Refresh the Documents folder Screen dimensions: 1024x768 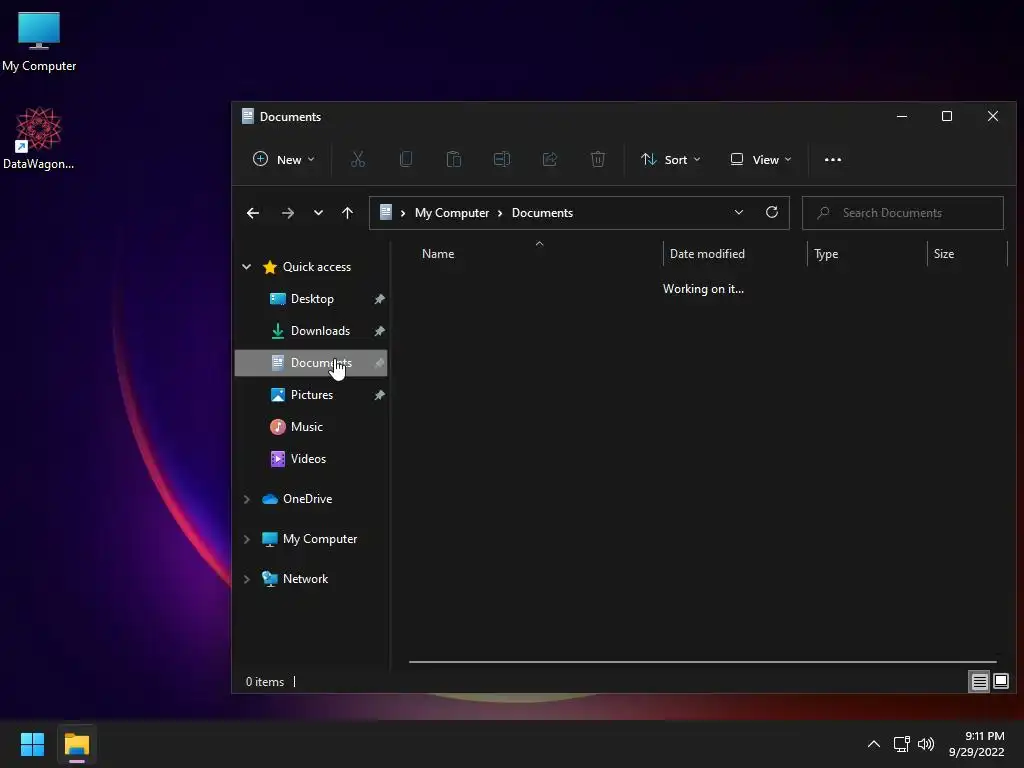772,213
